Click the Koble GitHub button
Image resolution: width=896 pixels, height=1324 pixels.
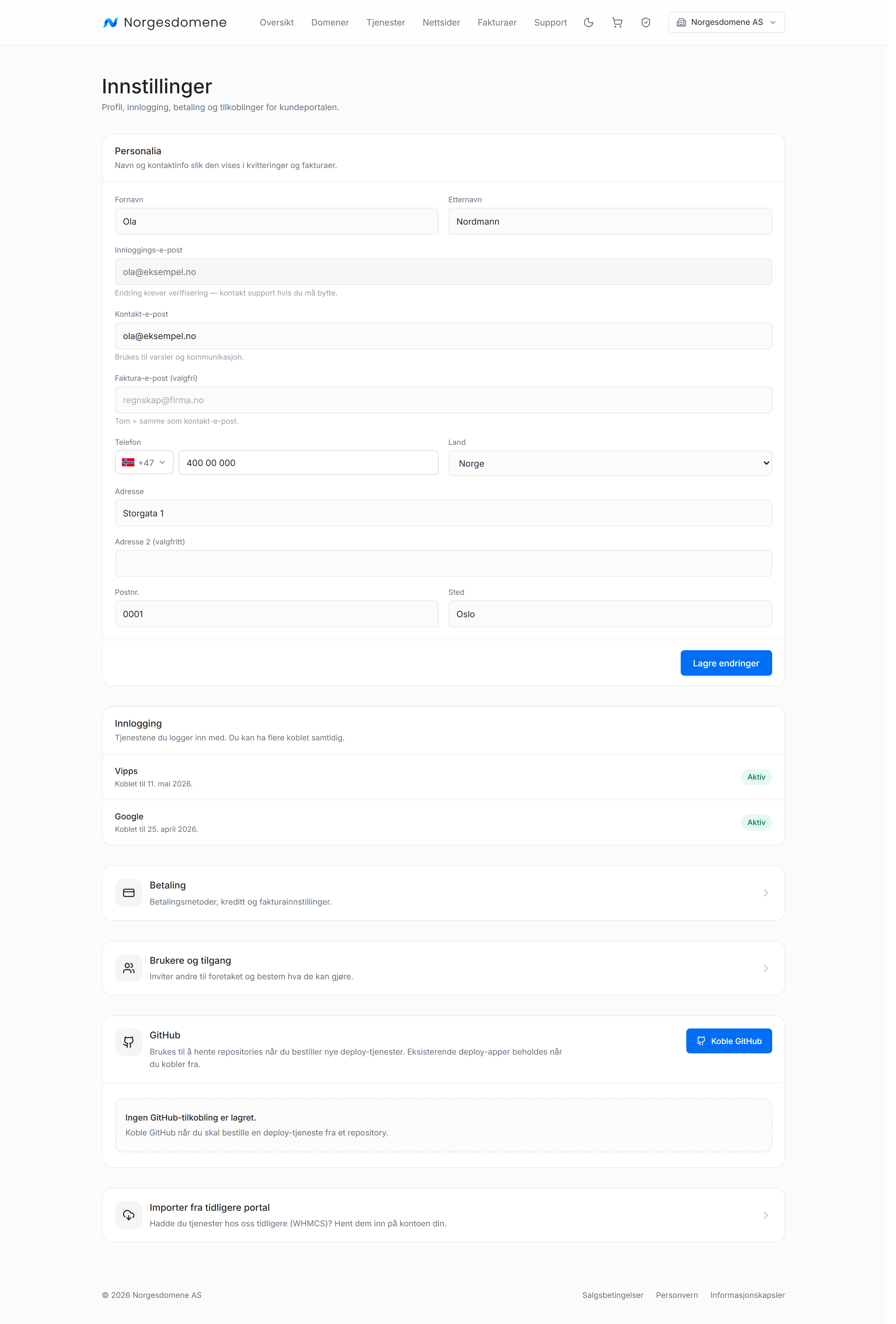[729, 1041]
